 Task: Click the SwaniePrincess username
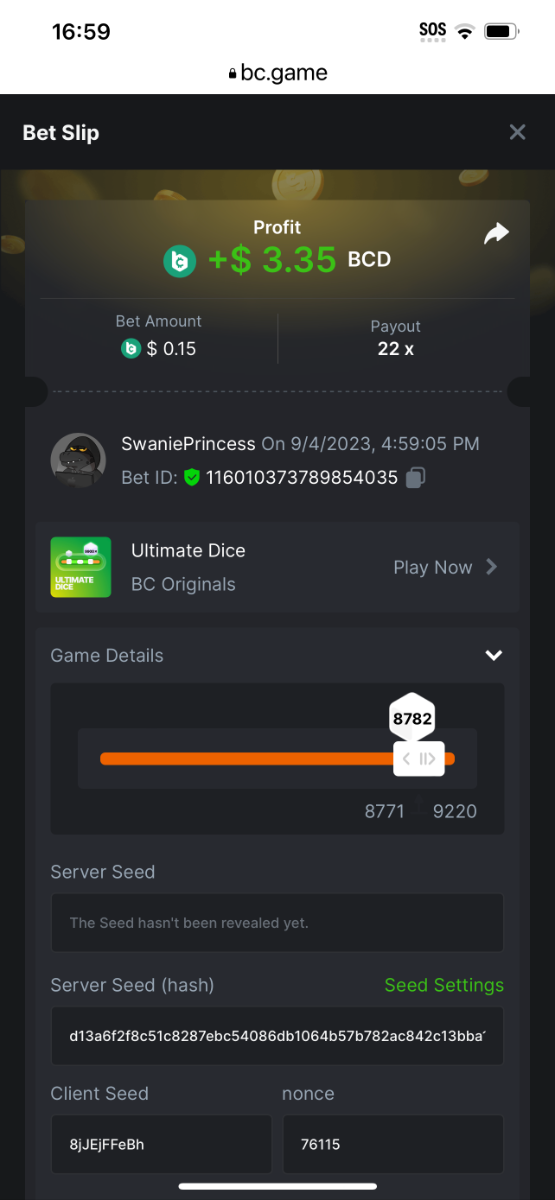(x=189, y=443)
